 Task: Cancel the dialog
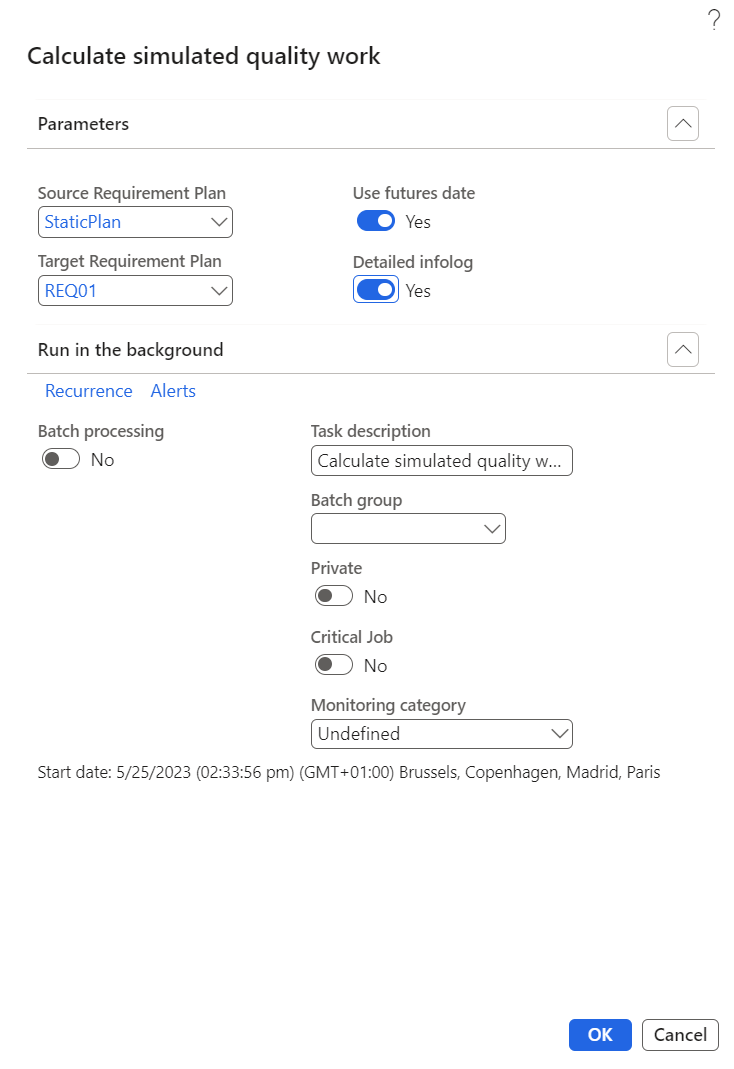click(680, 1035)
